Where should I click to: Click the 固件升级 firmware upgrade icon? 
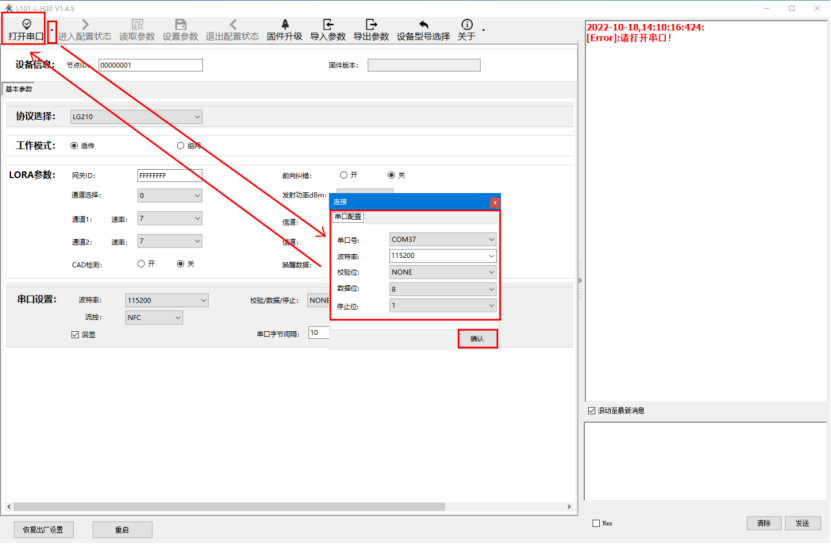coord(284,24)
